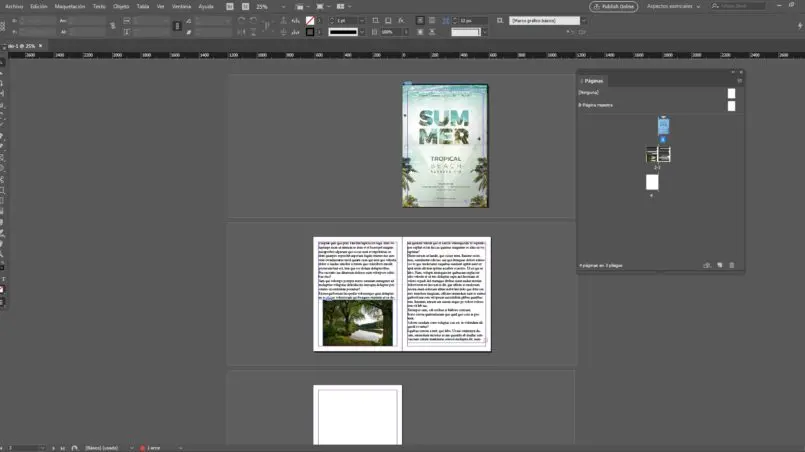Screen dimensions: 805x452
Task: Click the Go to Bridge icon
Action: click(x=229, y=7)
